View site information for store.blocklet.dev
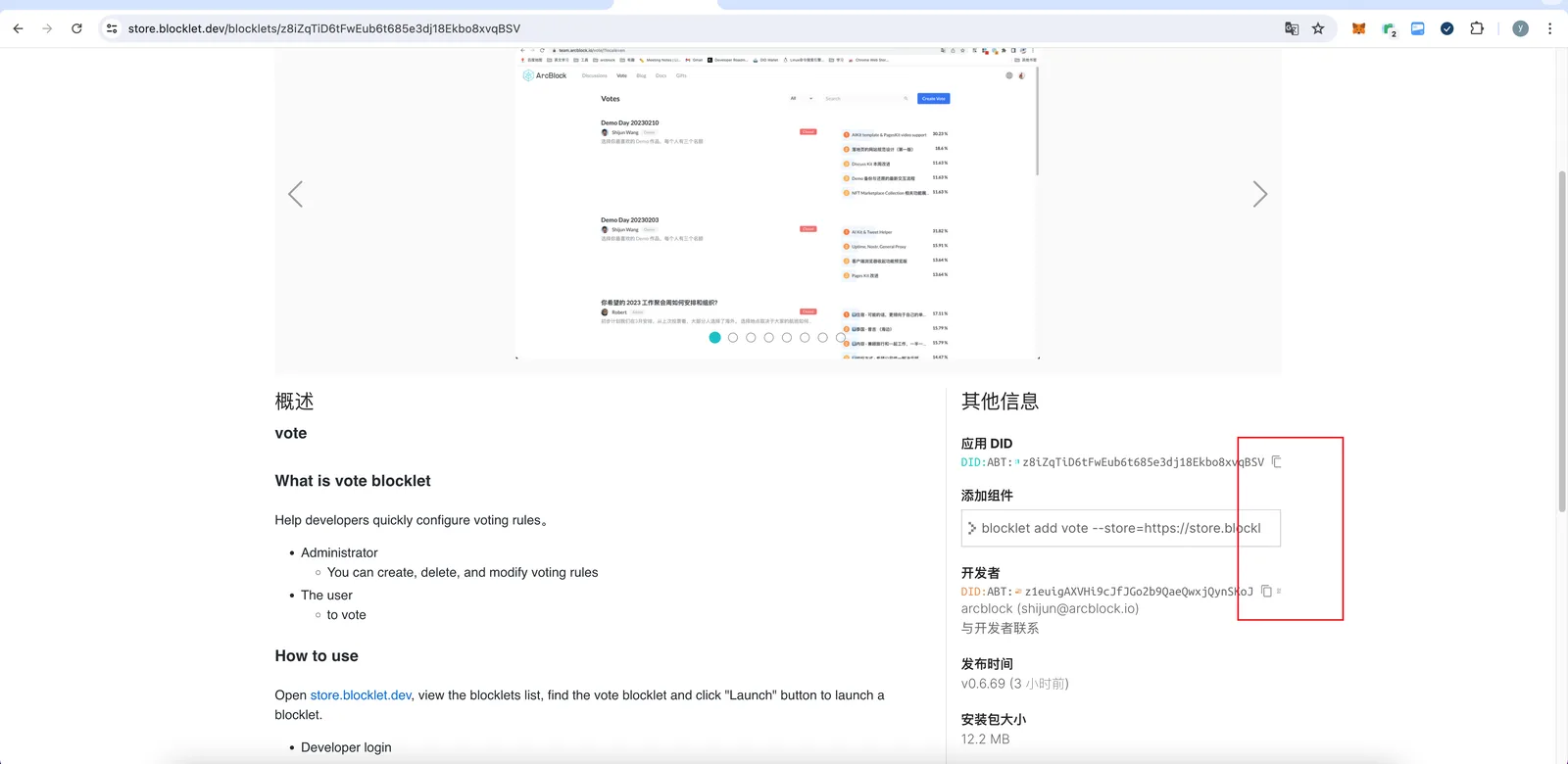Viewport: 1568px width, 764px height. point(112,28)
